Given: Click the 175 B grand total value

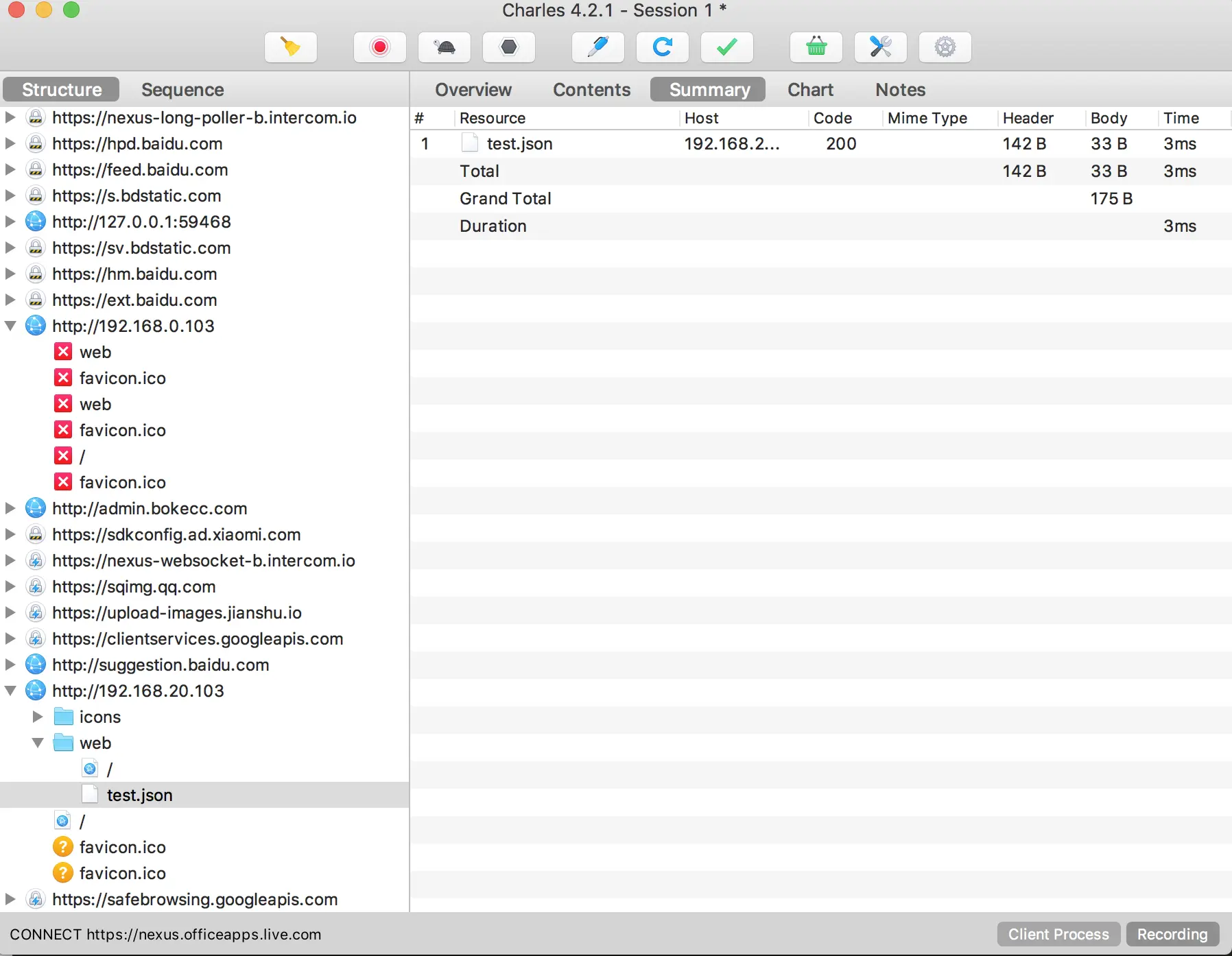Looking at the screenshot, I should point(1111,198).
